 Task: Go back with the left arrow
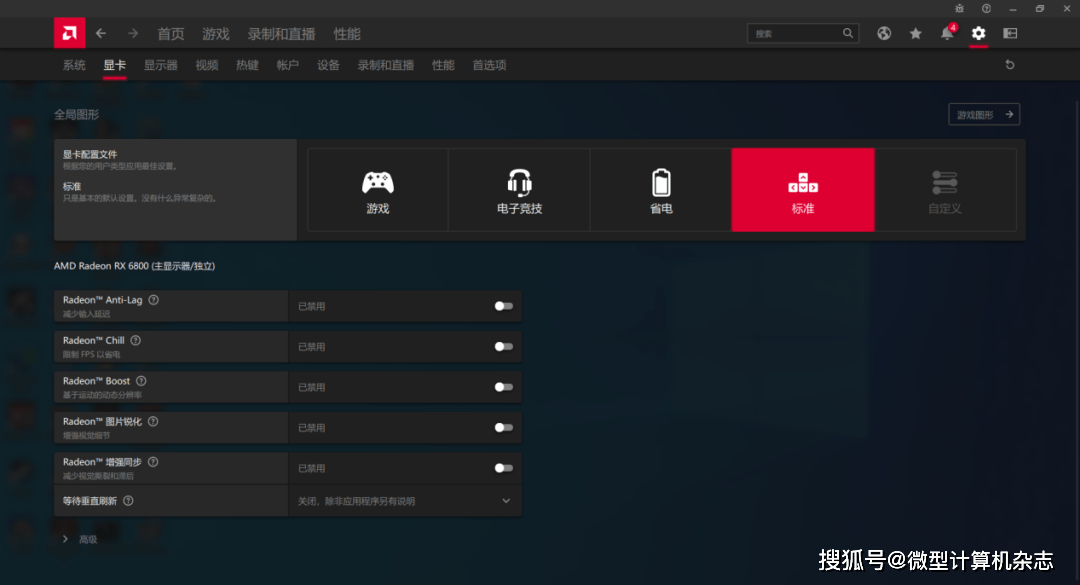click(x=101, y=33)
